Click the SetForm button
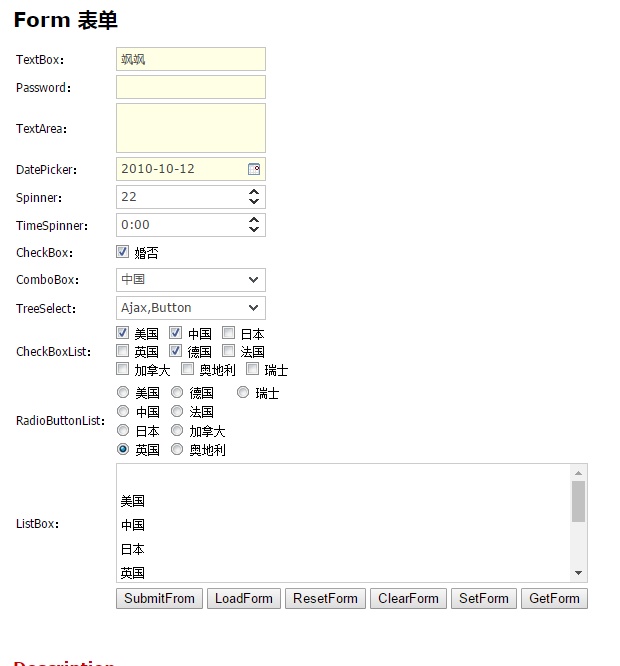This screenshot has height=666, width=620. click(484, 598)
